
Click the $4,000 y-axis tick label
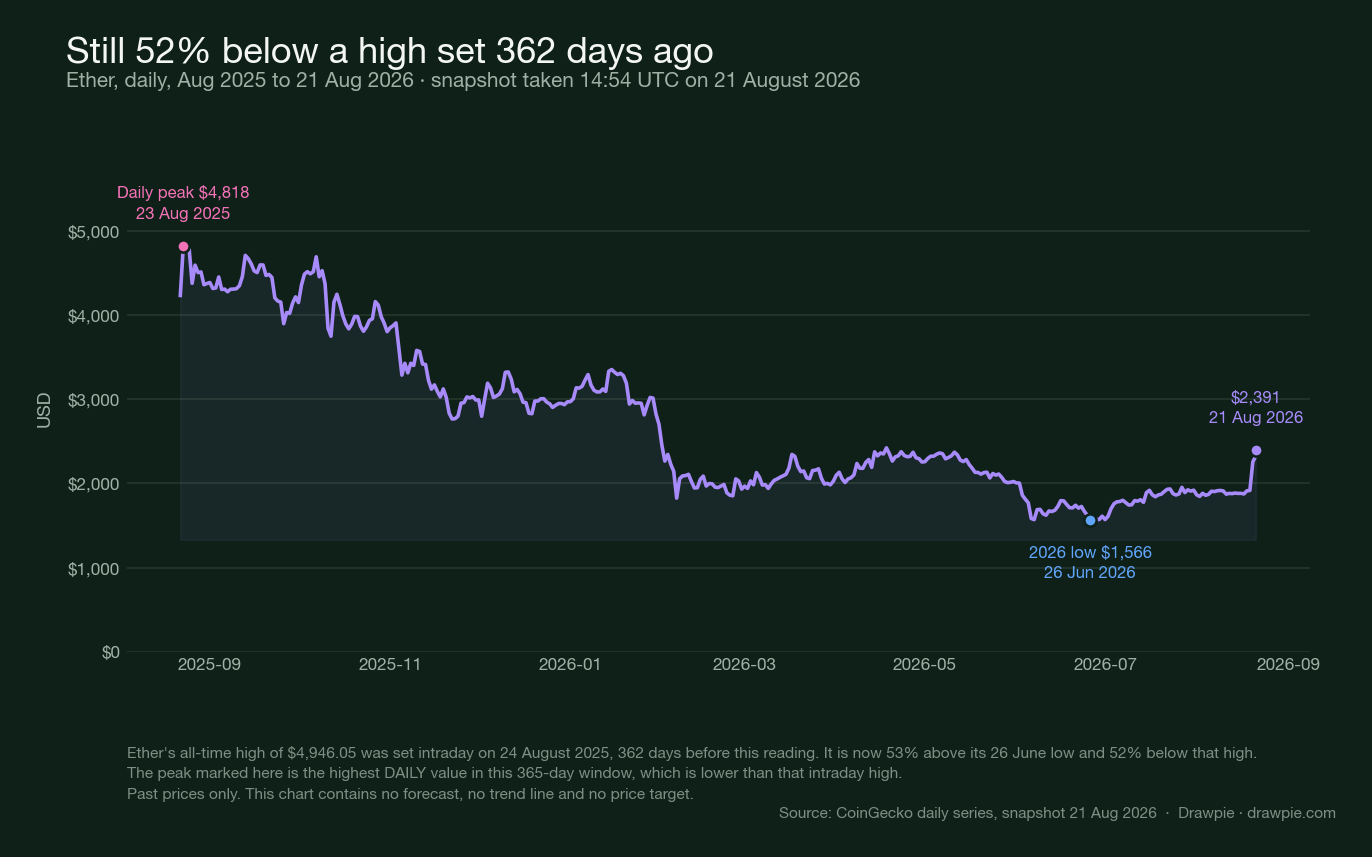coord(94,316)
